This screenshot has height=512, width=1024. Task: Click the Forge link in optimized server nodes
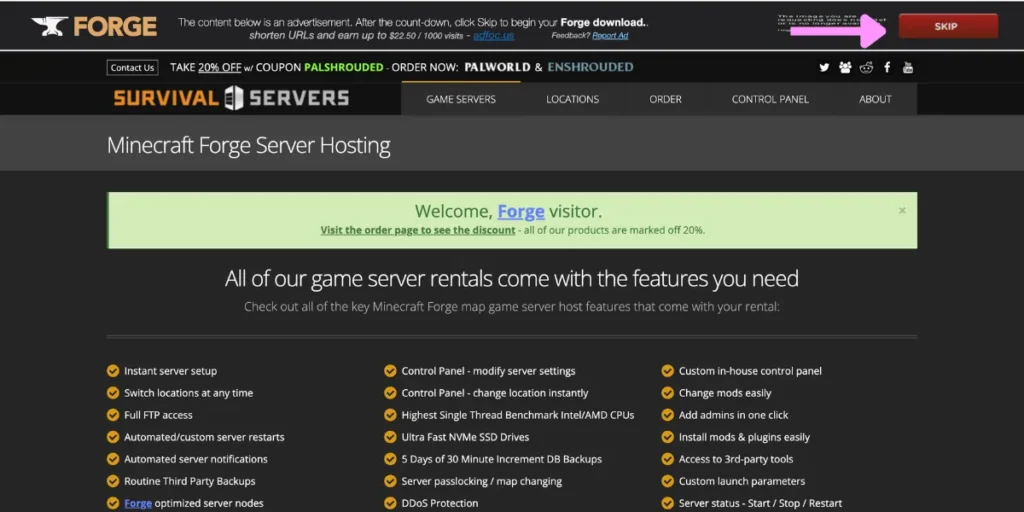(x=138, y=503)
